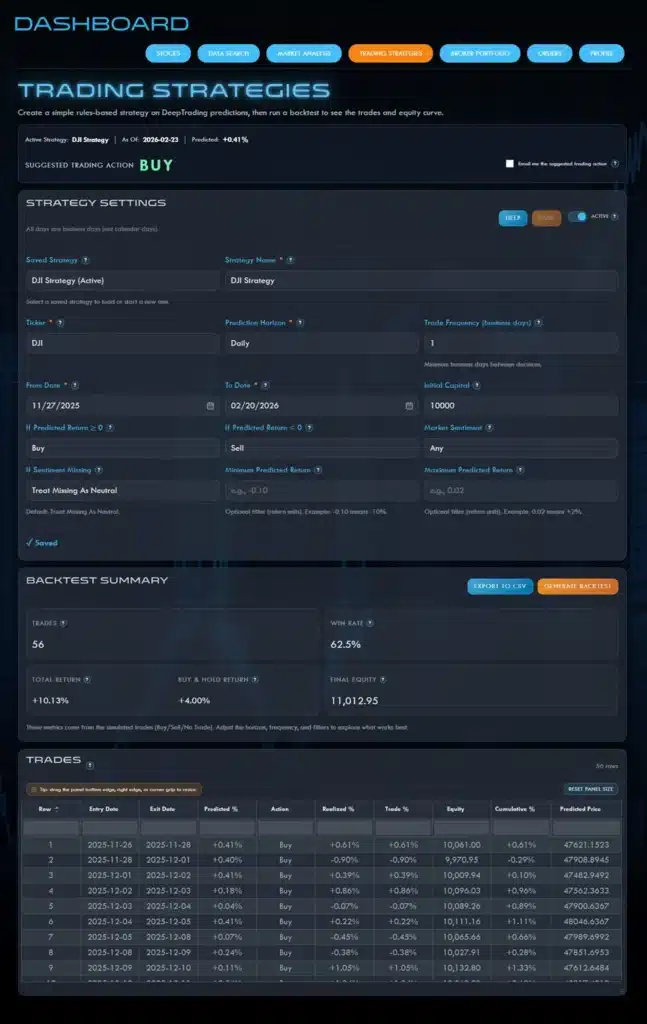The height and width of the screenshot is (1024, 647).
Task: Show help for If Predicted Return < 0
Action: pyautogui.click(x=309, y=428)
